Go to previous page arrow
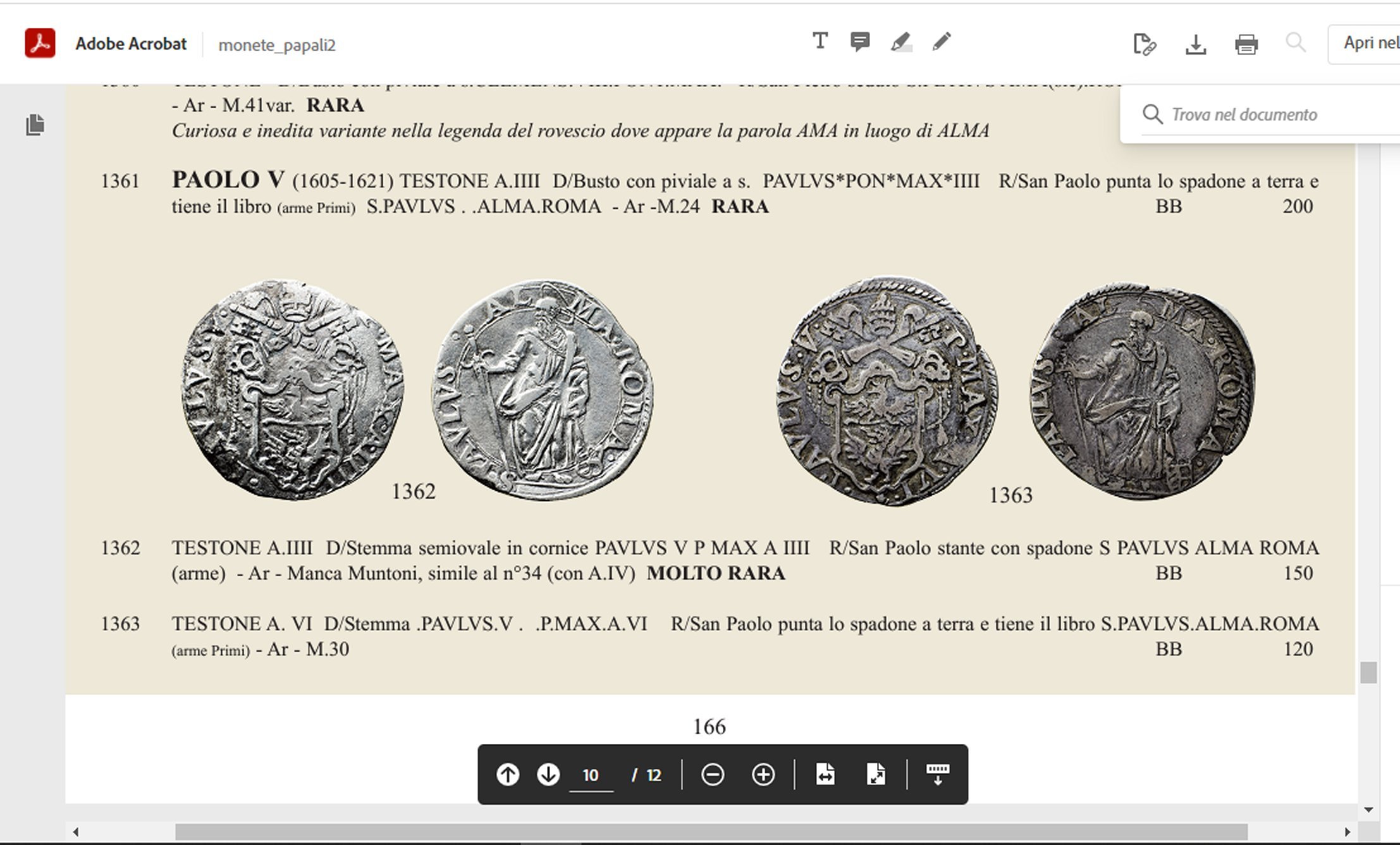The image size is (1400, 845). pyautogui.click(x=508, y=774)
